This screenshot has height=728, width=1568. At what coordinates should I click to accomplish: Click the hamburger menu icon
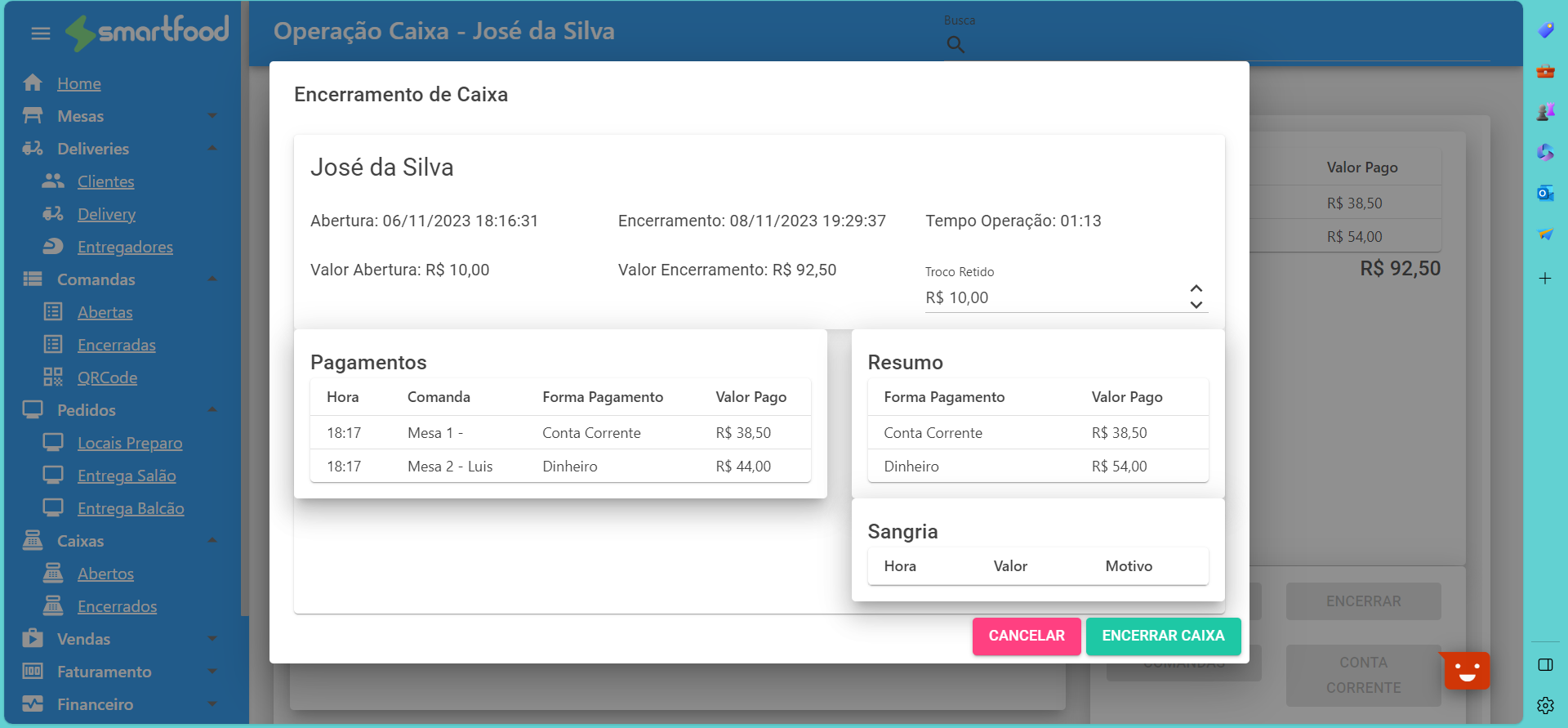[x=41, y=33]
